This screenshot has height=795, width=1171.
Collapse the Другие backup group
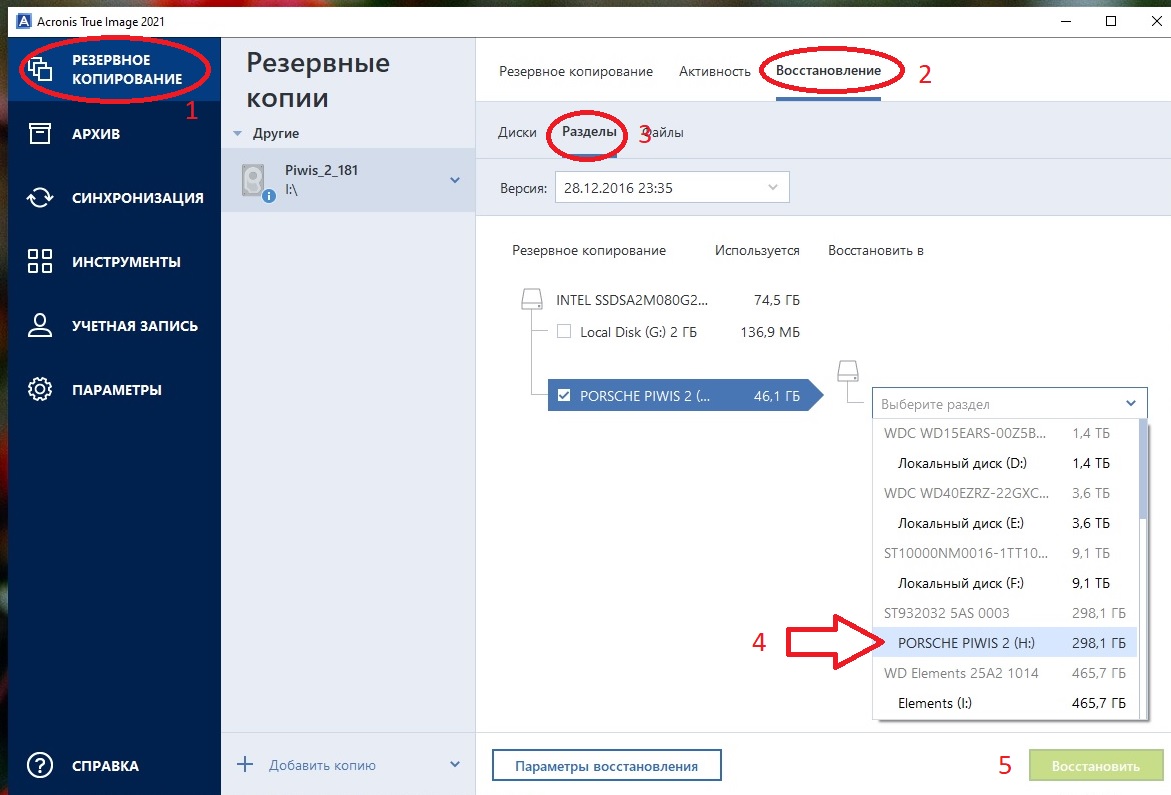[238, 134]
